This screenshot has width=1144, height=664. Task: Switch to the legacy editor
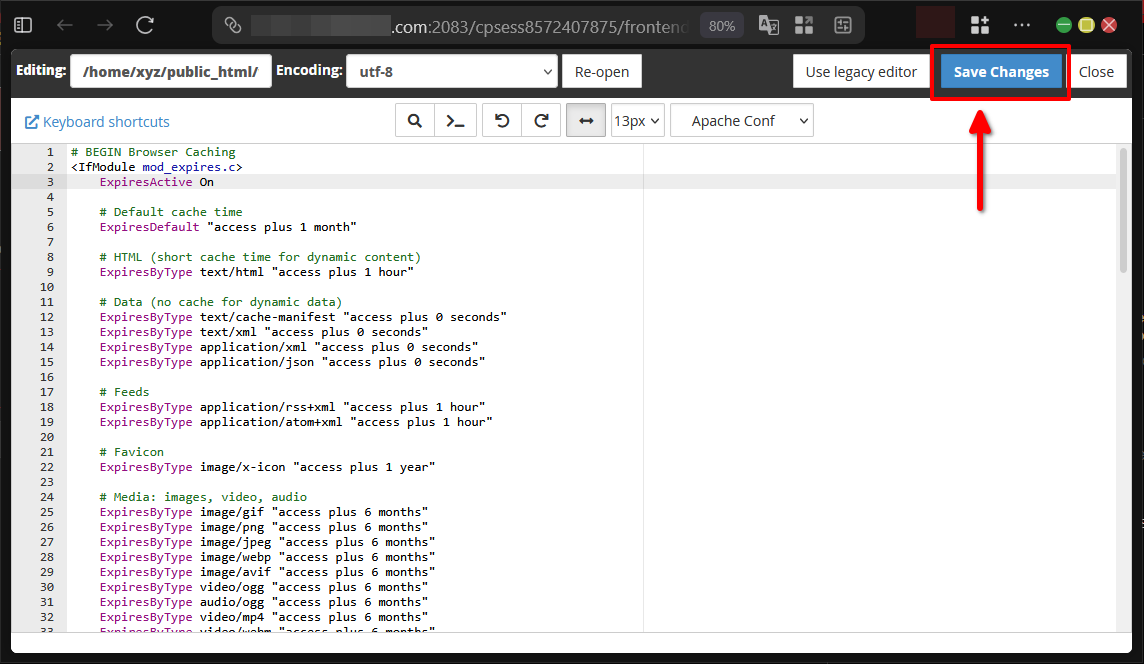861,71
